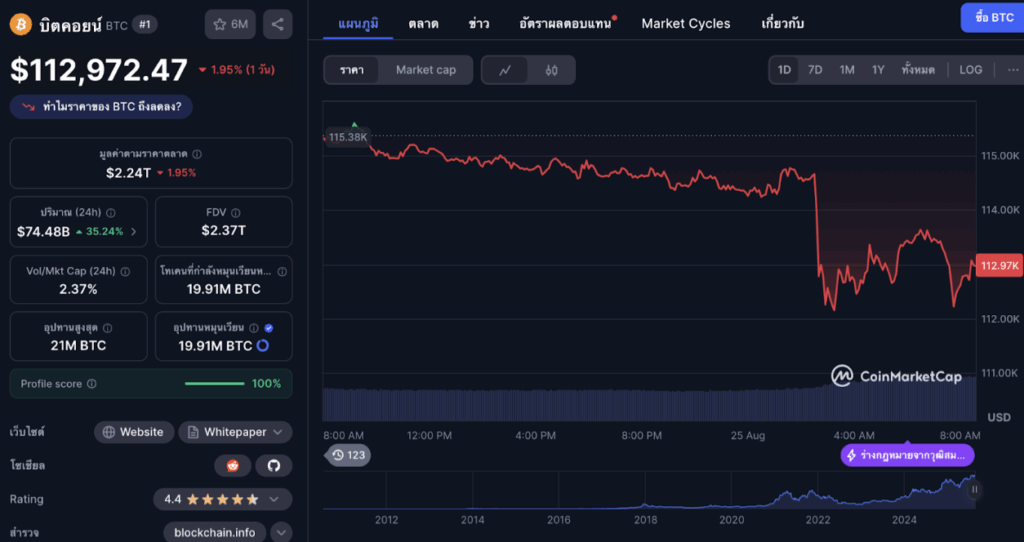
Task: Open the Website link button
Action: tap(133, 432)
